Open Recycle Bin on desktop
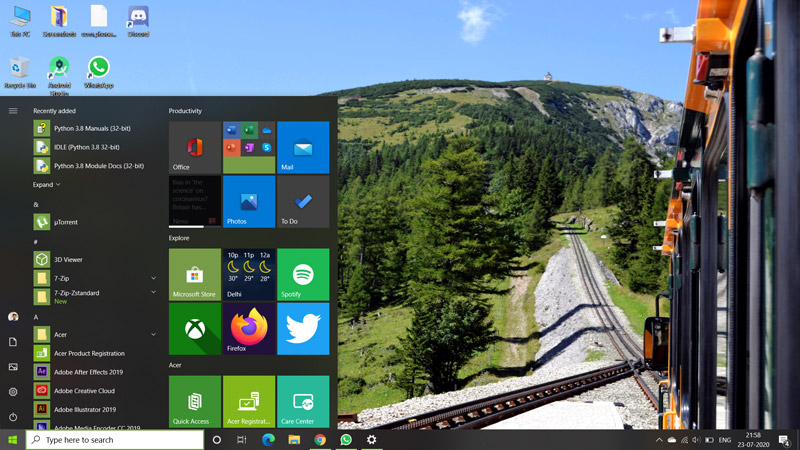 click(20, 72)
